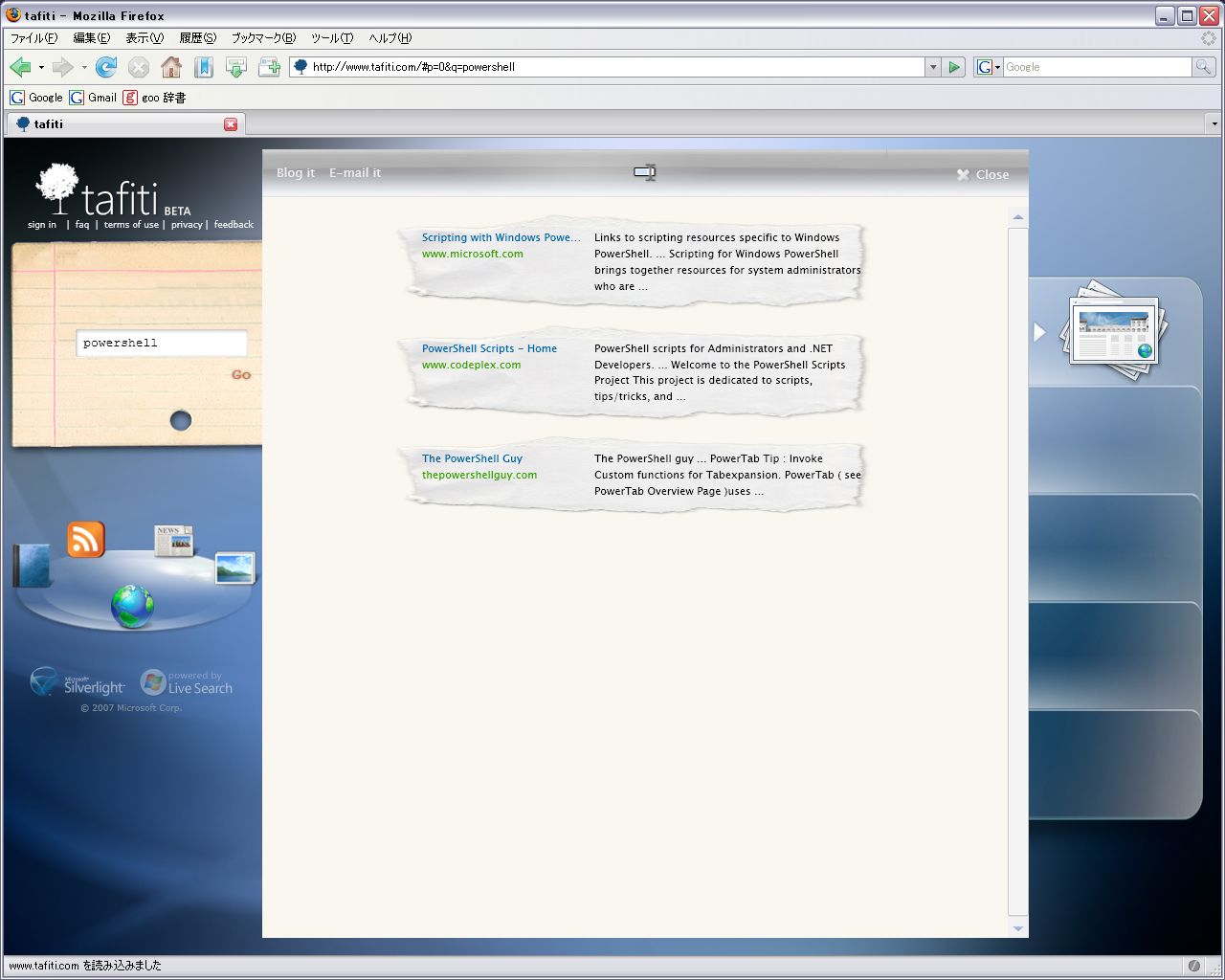Image resolution: width=1225 pixels, height=980 pixels.
Task: Close the results panel
Action: coord(983,175)
